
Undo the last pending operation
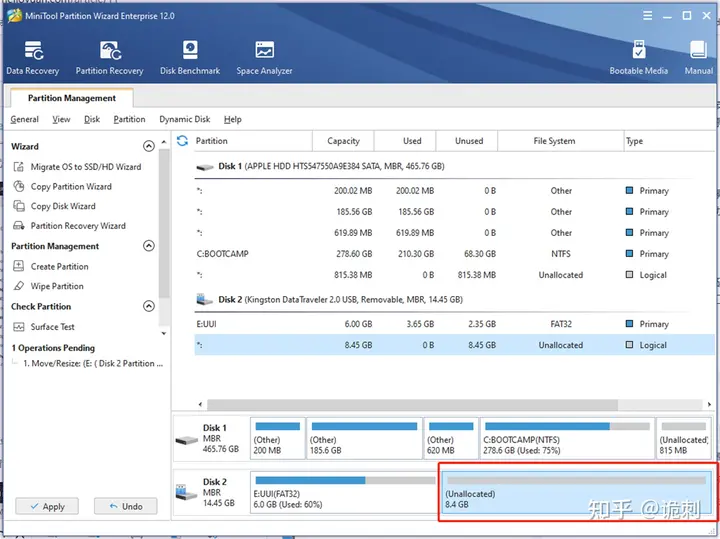125,506
